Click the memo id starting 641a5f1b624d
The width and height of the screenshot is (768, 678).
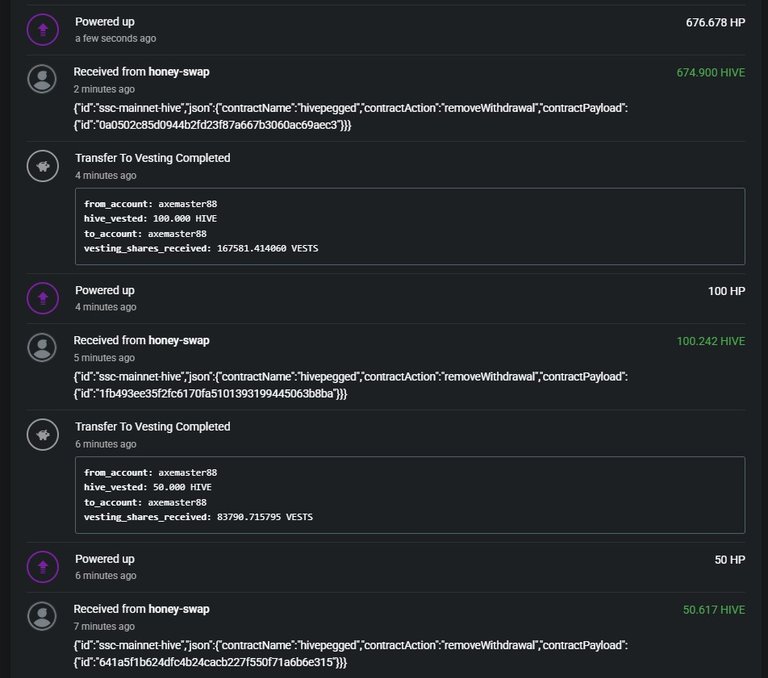pyautogui.click(x=210, y=662)
